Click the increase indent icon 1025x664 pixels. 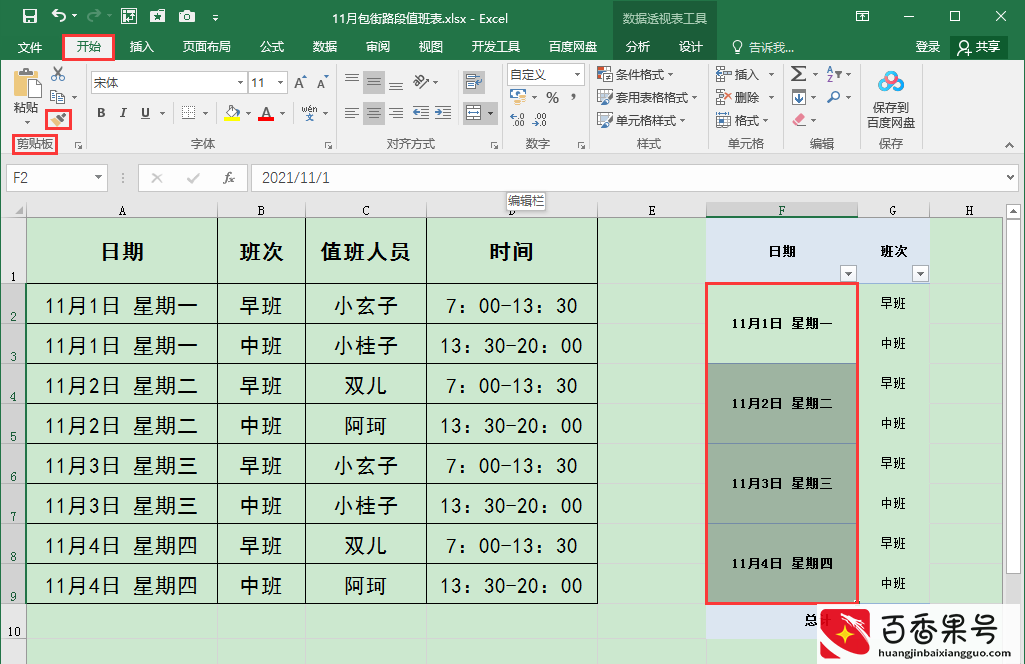point(443,113)
